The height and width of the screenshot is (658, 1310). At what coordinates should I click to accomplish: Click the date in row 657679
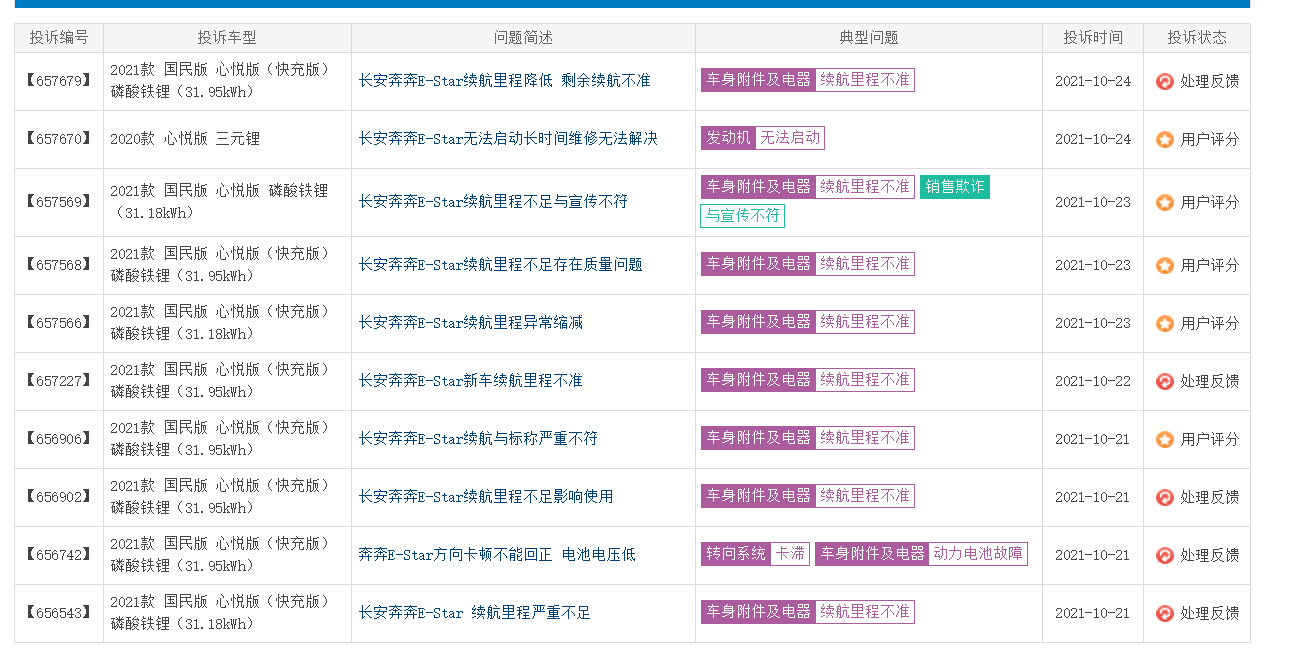pyautogui.click(x=1093, y=81)
